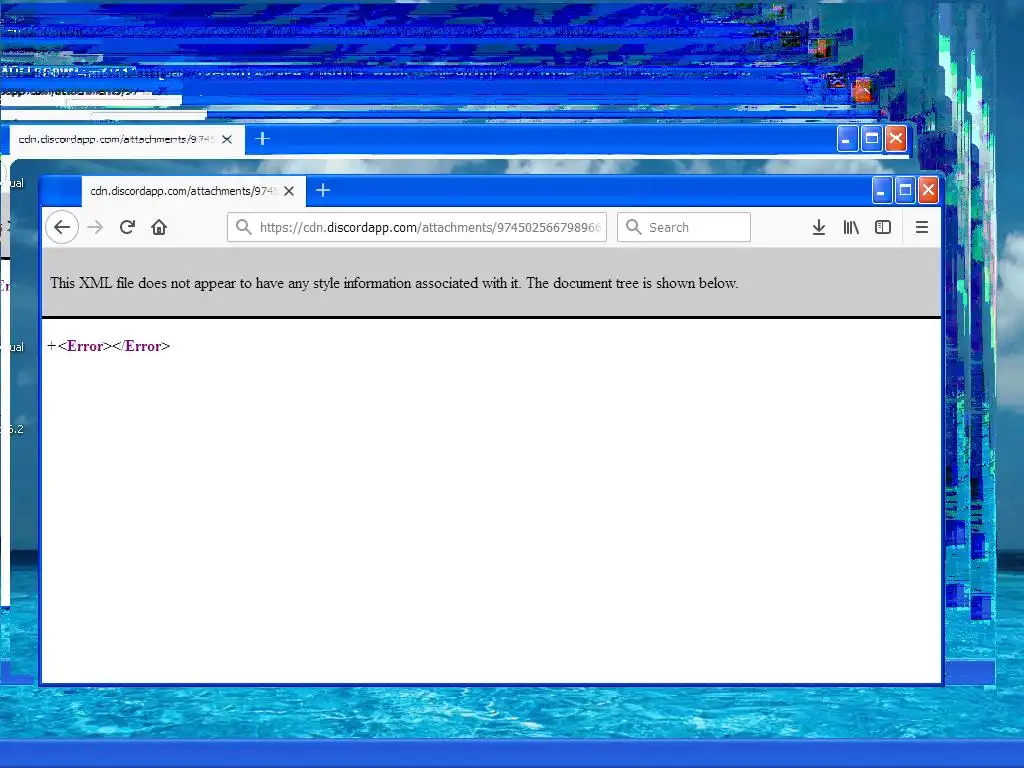Click the forward arrow in the front browser
Viewport: 1024px width, 768px height.
click(95, 227)
